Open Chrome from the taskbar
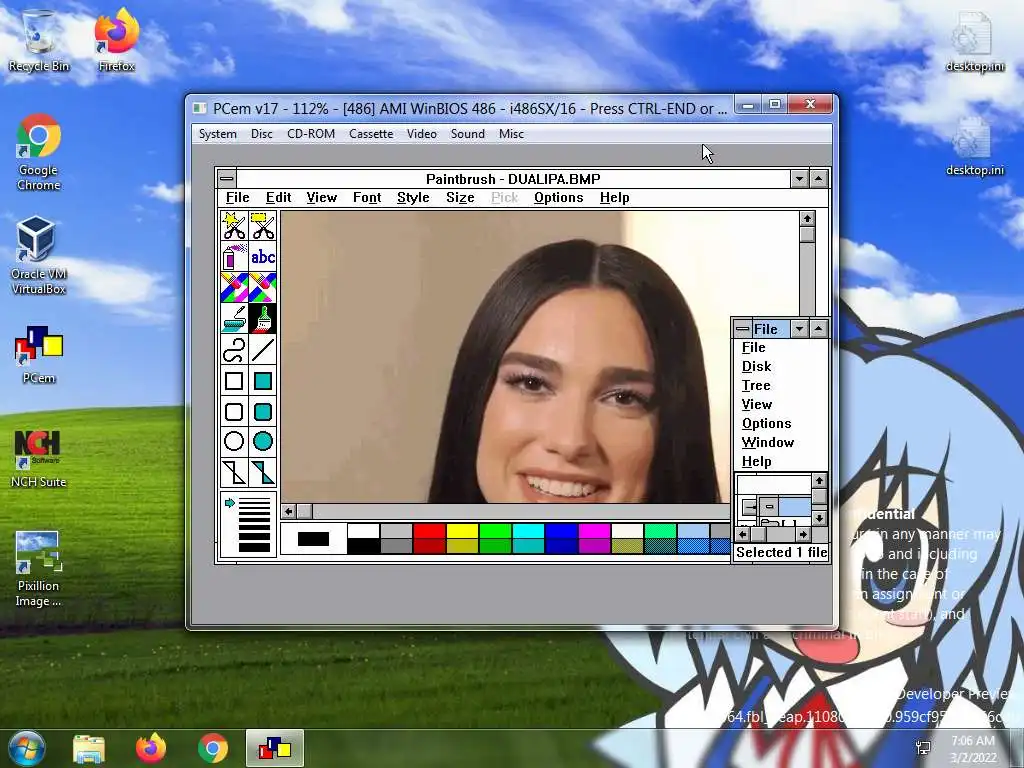The width and height of the screenshot is (1024, 768). (213, 749)
